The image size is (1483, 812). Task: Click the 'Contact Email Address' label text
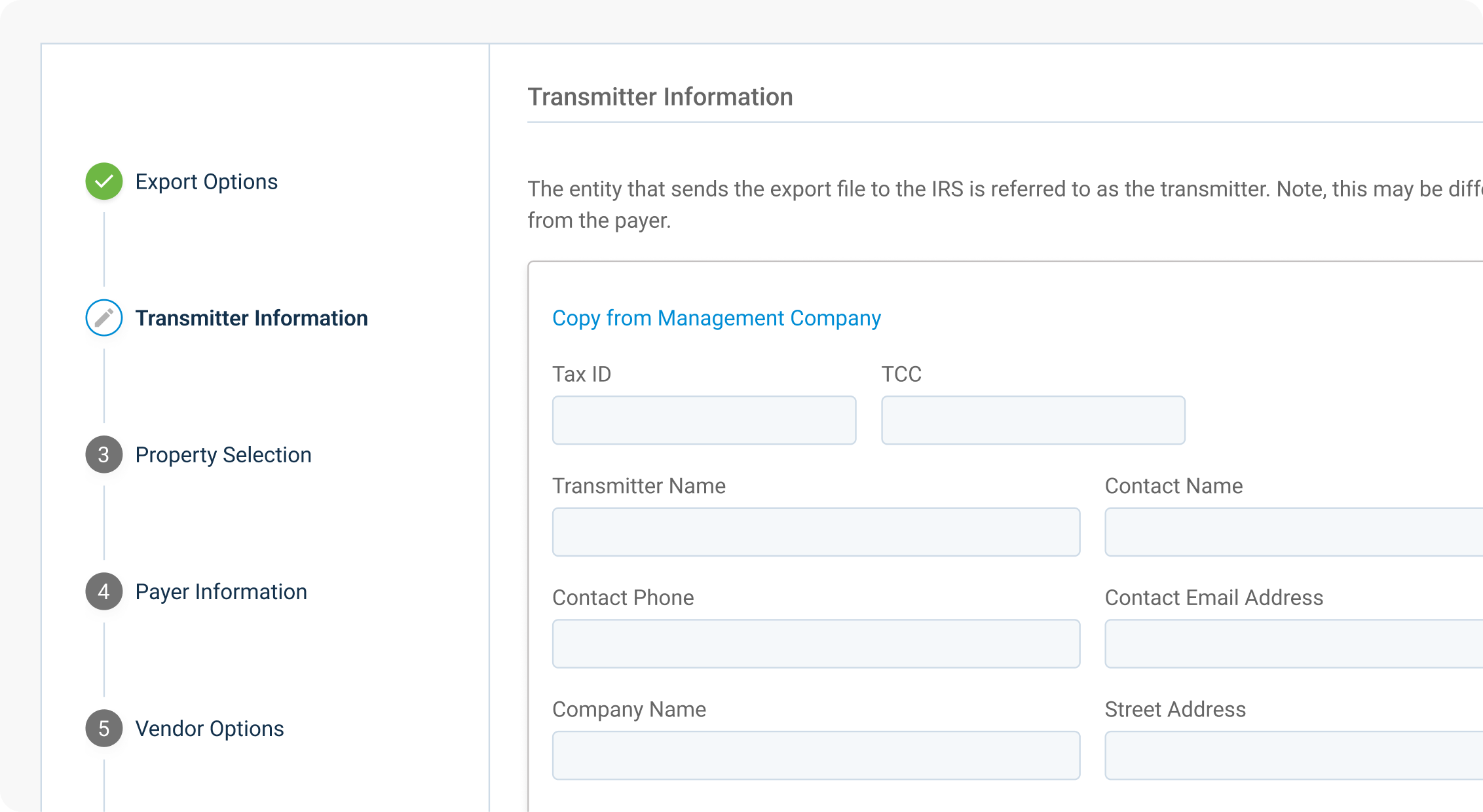click(1214, 598)
